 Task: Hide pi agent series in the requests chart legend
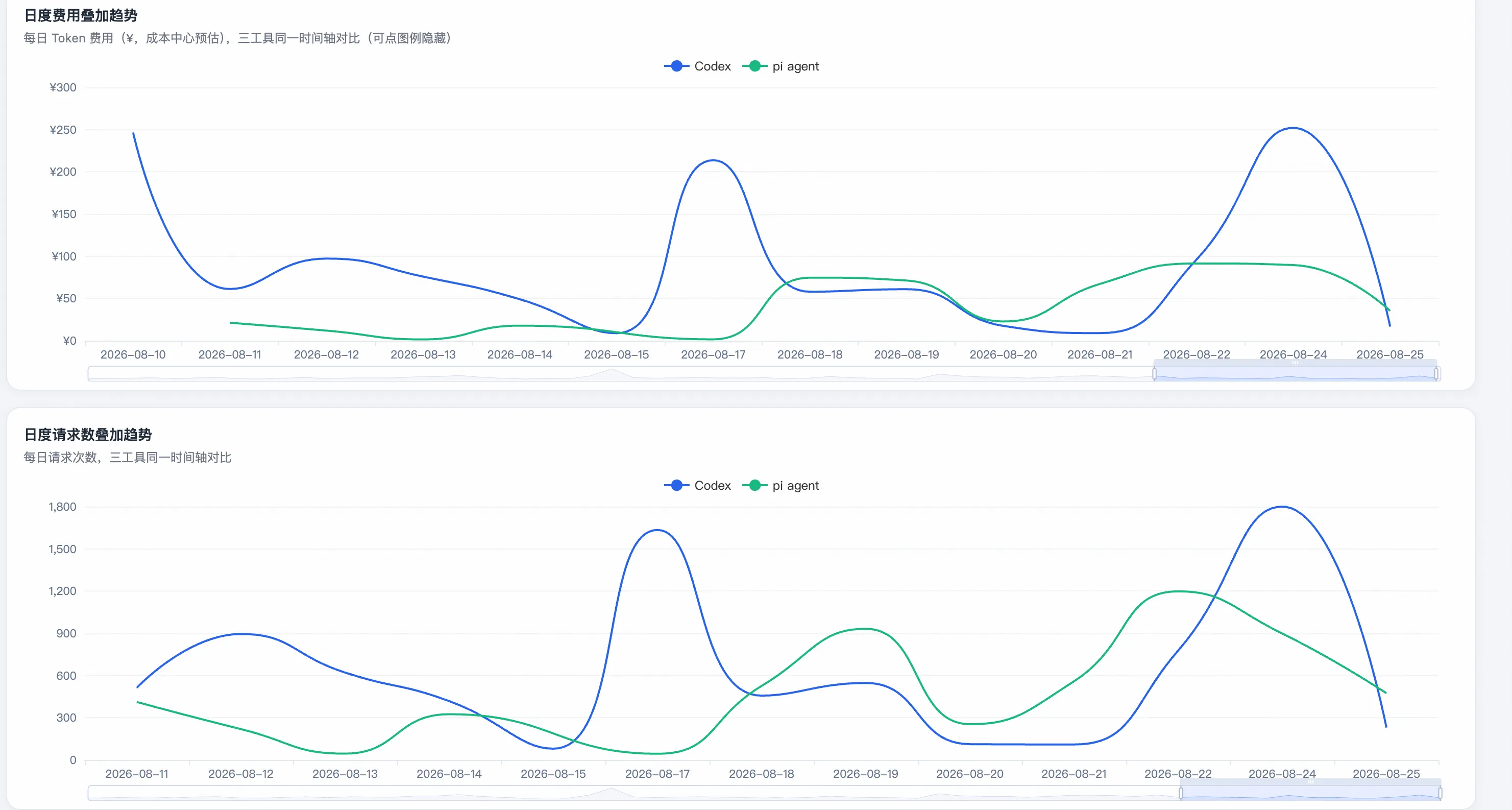(x=781, y=486)
